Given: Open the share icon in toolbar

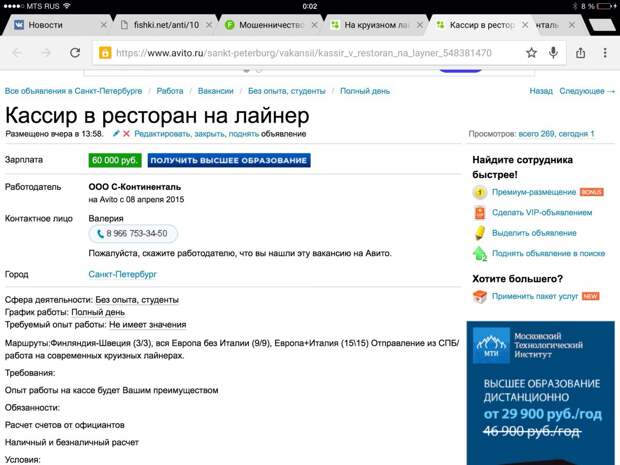Looking at the screenshot, I should click(580, 53).
